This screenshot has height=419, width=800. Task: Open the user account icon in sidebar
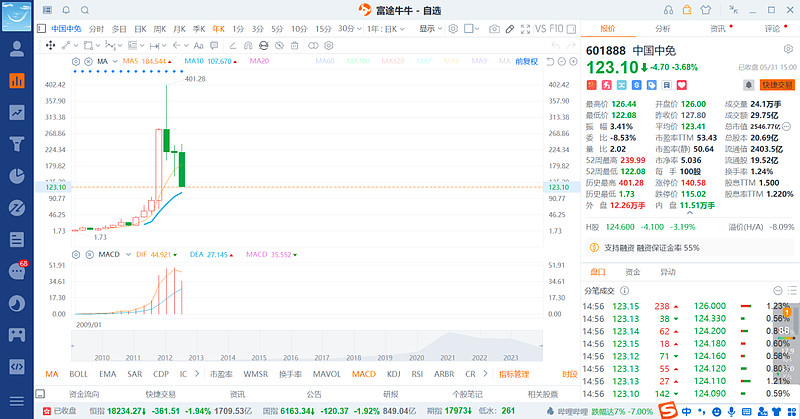16,48
